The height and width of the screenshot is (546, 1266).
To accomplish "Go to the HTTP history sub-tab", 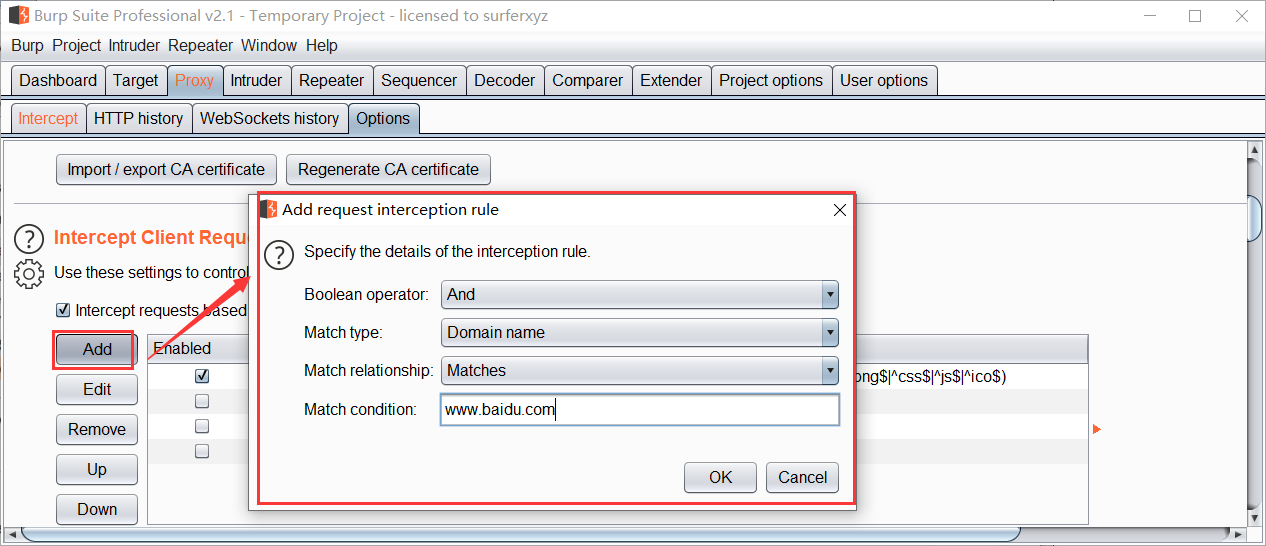I will (138, 119).
